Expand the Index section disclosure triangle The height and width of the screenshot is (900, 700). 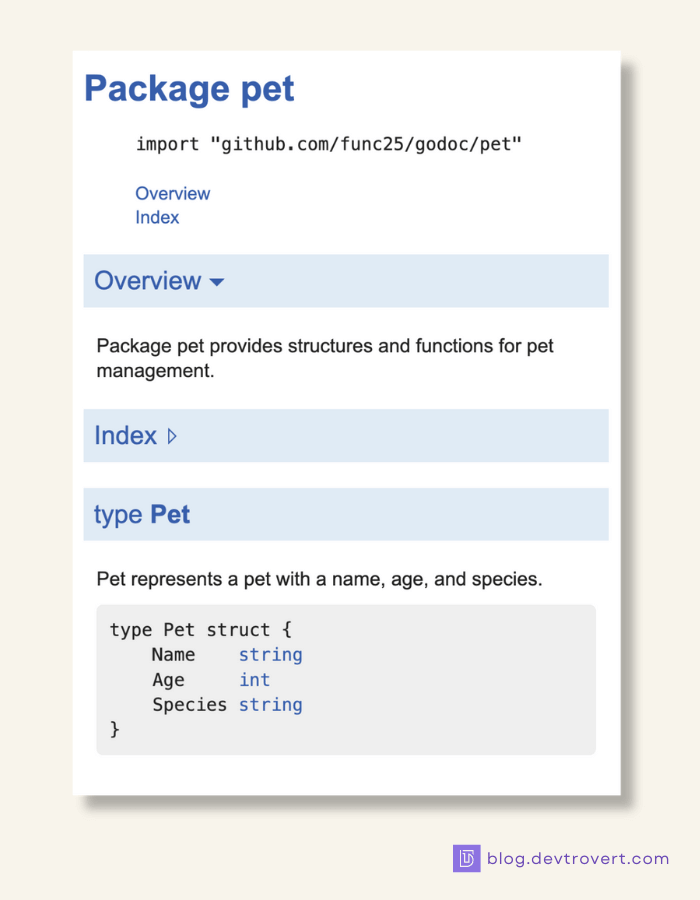tap(172, 435)
